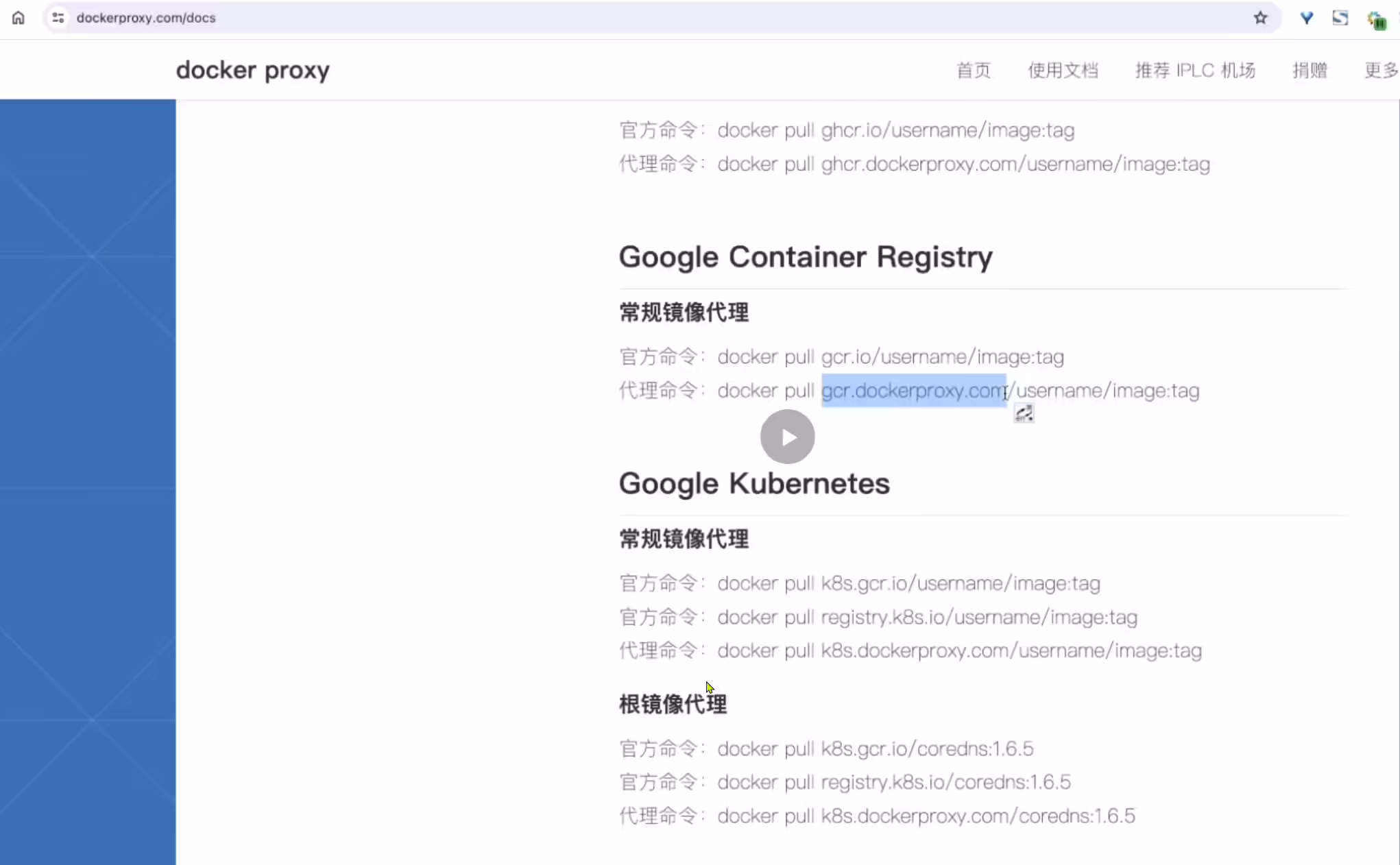Click the k8s.dockerproxy.com/coredns:1.6.5 command line
Screen dimensions: 1400x865
pyautogui.click(x=877, y=816)
